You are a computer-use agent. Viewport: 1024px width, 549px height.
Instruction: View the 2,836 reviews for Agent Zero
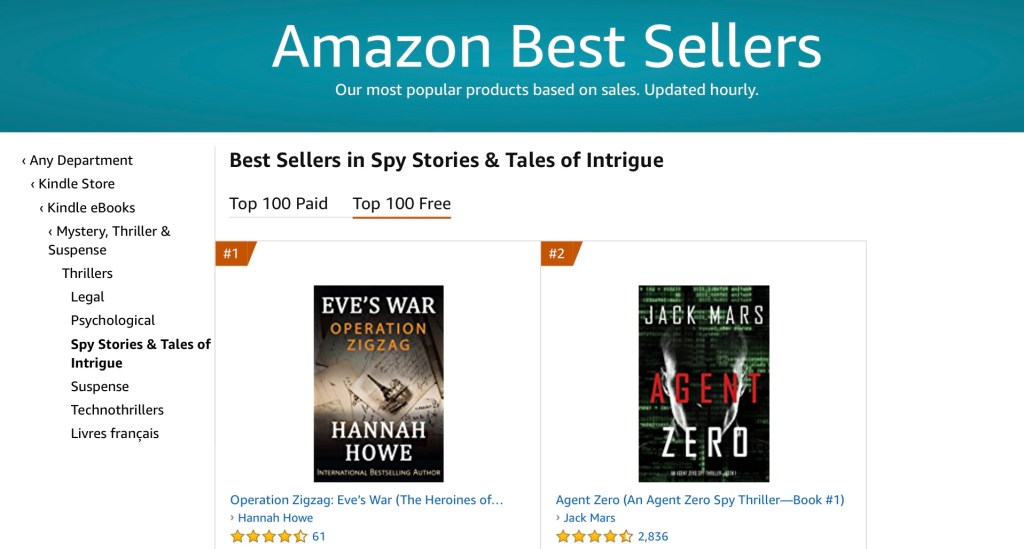pos(652,537)
